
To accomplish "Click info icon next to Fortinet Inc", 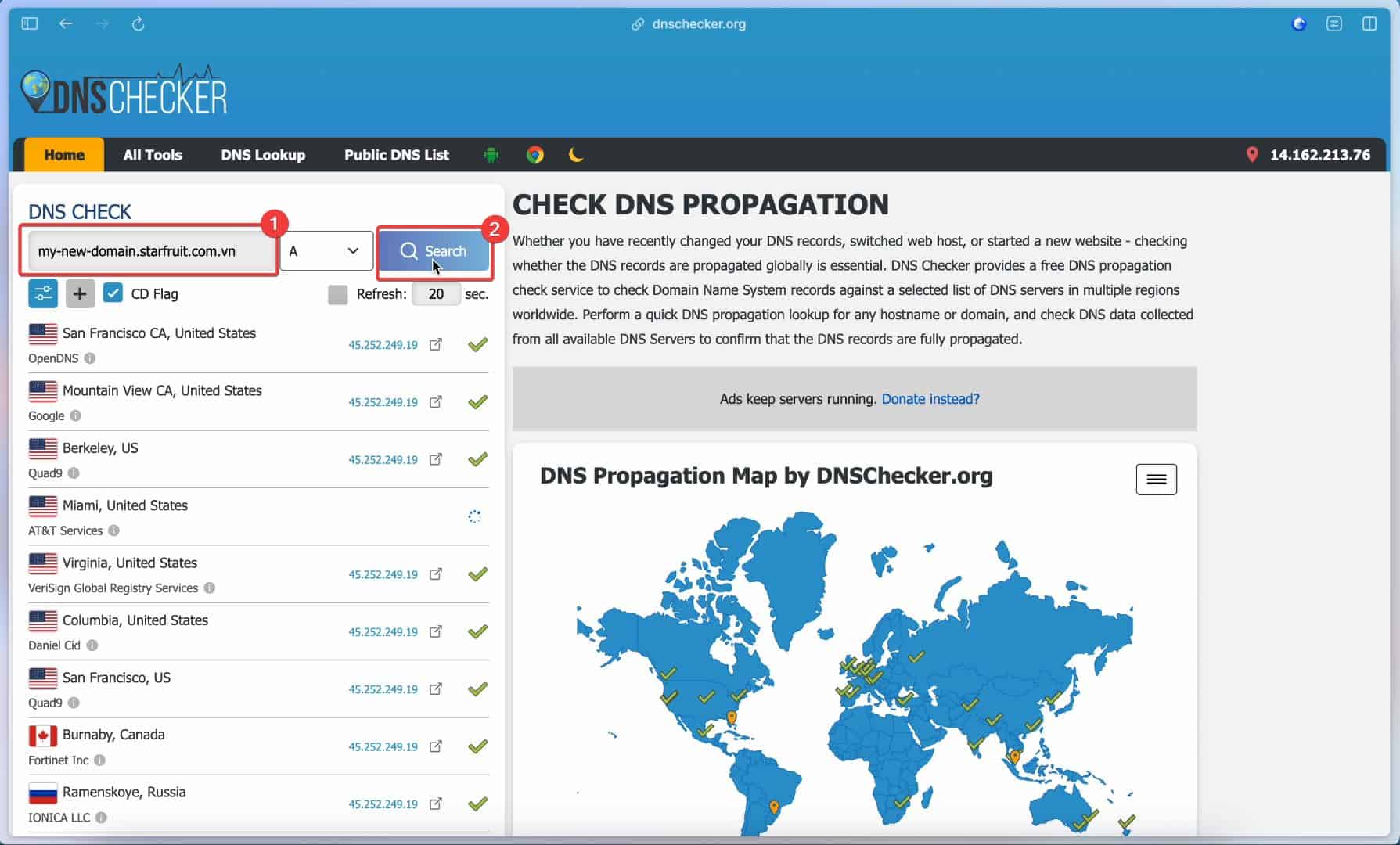I will pos(100,760).
